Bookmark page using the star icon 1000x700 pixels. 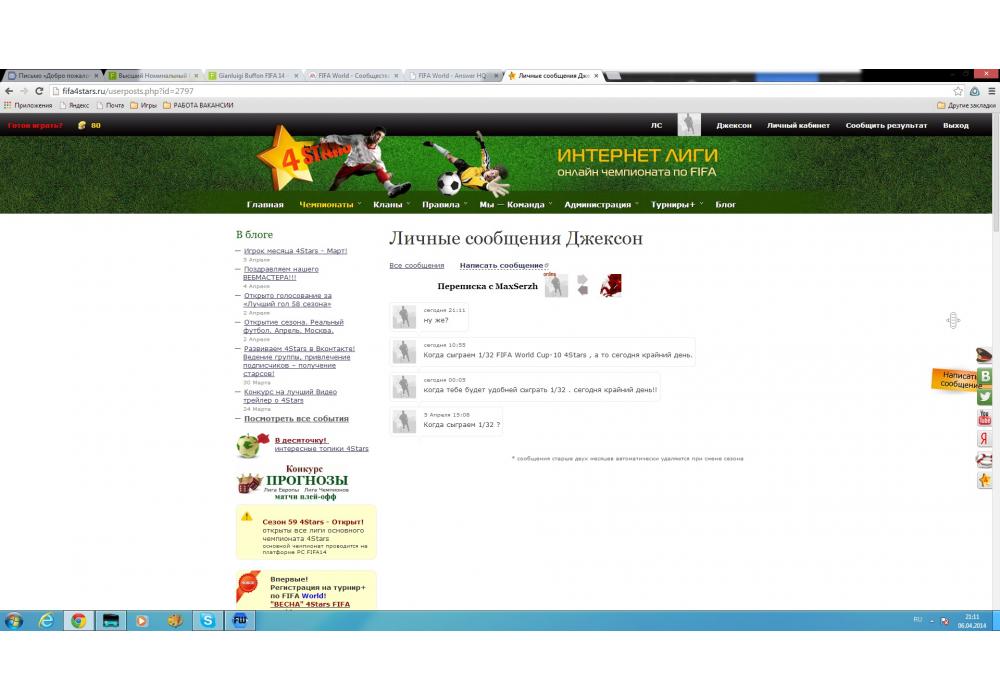coord(958,91)
